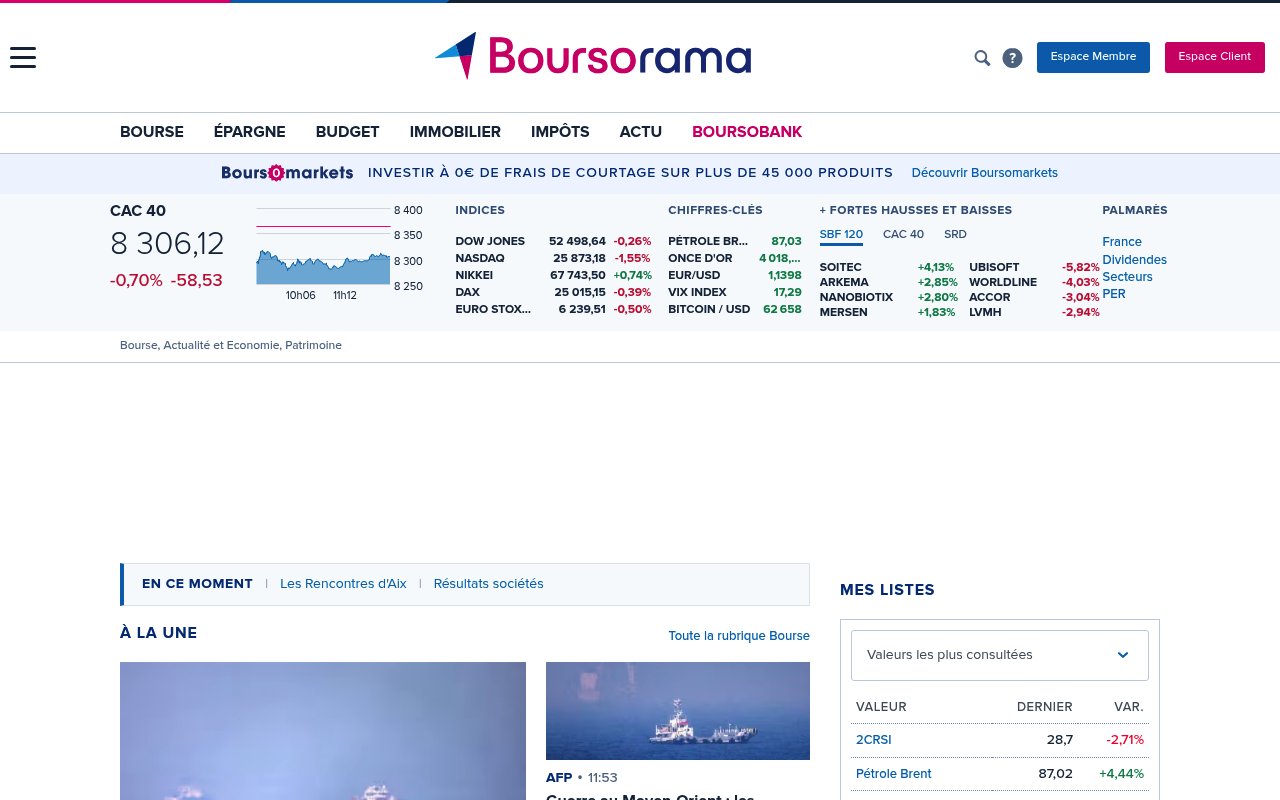Open the PER palmarès link
Viewport: 1280px width, 800px height.
coord(1114,294)
